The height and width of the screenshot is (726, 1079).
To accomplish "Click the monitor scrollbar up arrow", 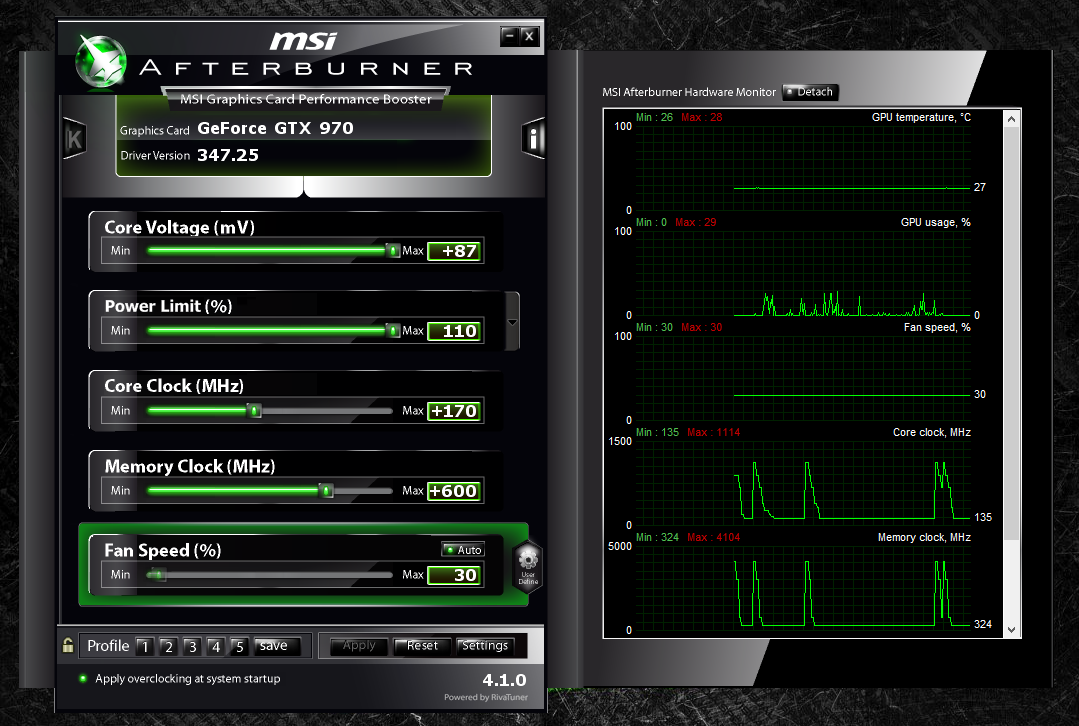I will click(1011, 119).
